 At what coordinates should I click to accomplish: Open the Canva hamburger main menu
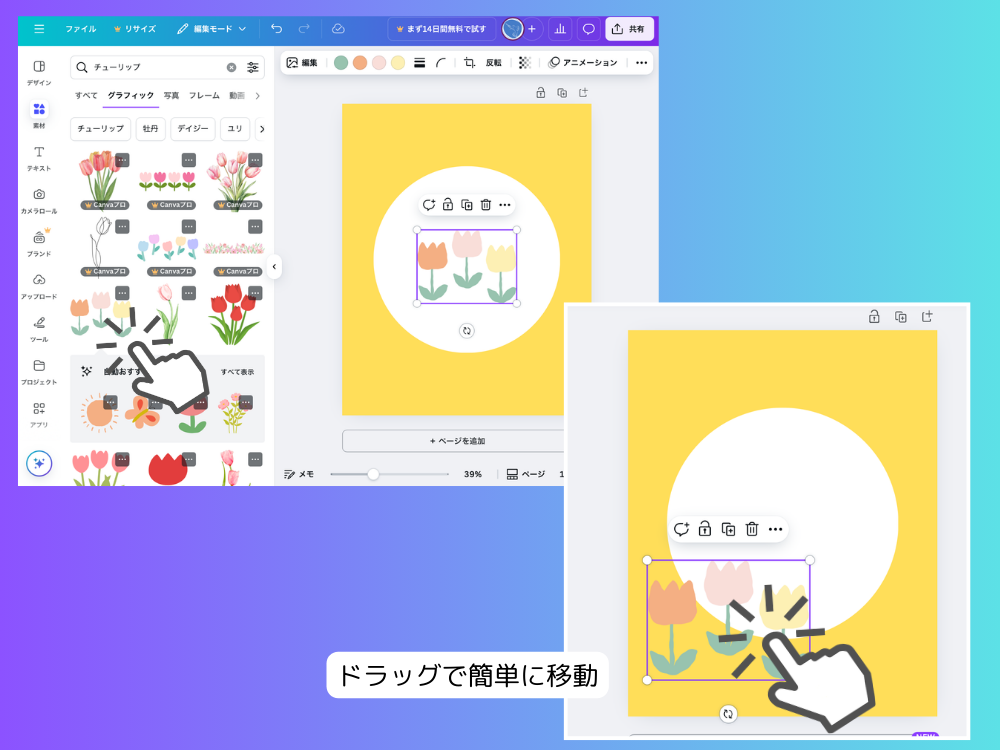point(39,29)
